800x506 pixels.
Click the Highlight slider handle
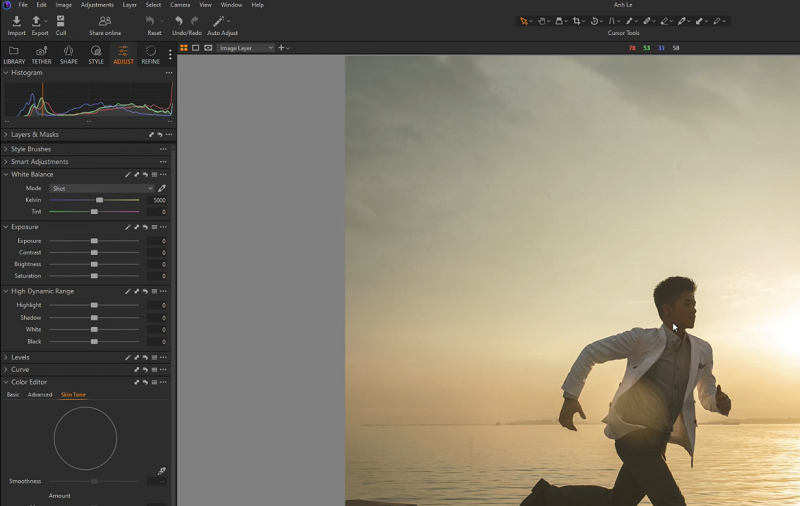coord(94,305)
